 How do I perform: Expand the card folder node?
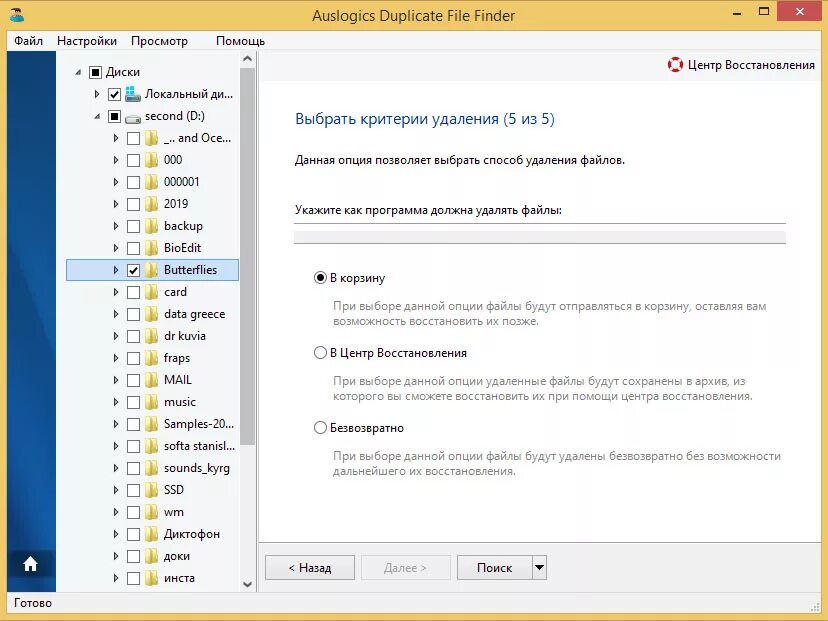(116, 292)
